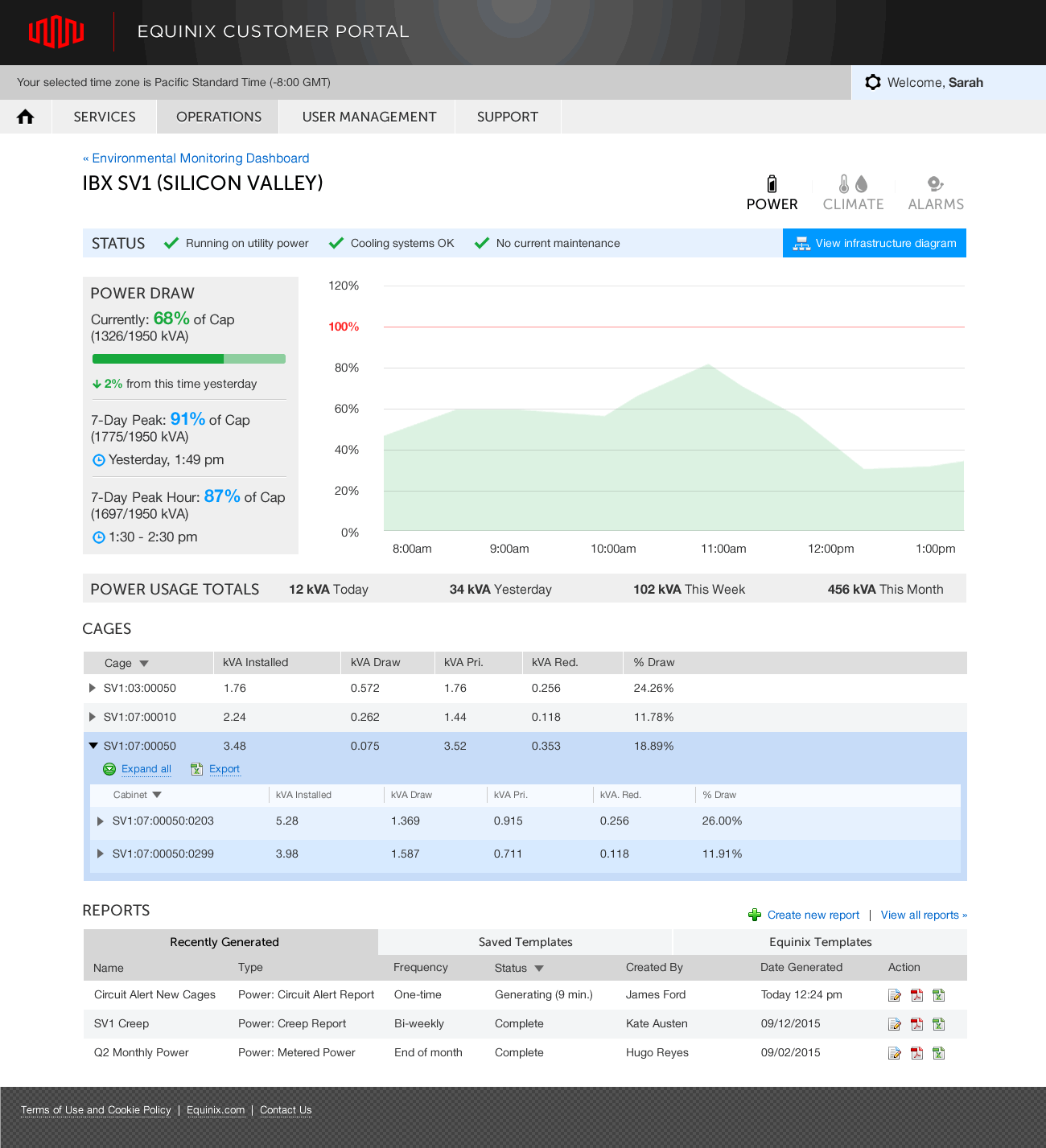
Task: Expand cabinet SV1:07:00050:0299 row
Action: (x=101, y=854)
